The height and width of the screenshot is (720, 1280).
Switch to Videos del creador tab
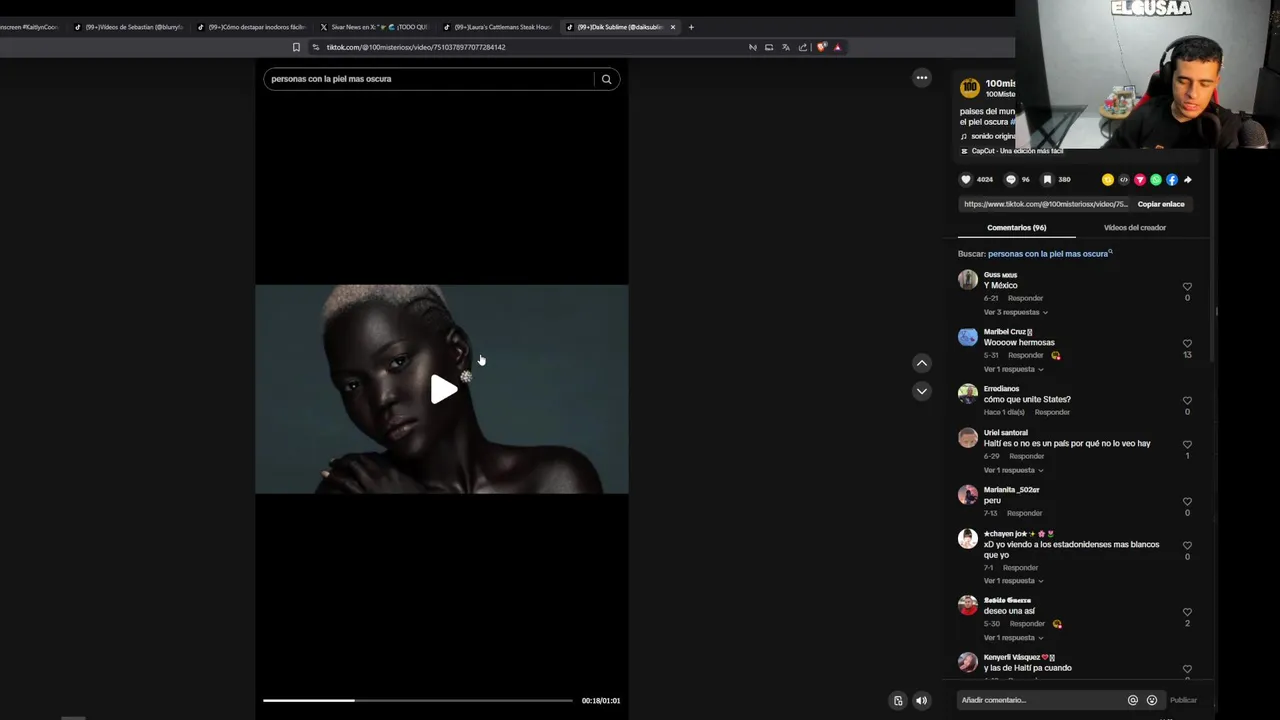click(1135, 228)
